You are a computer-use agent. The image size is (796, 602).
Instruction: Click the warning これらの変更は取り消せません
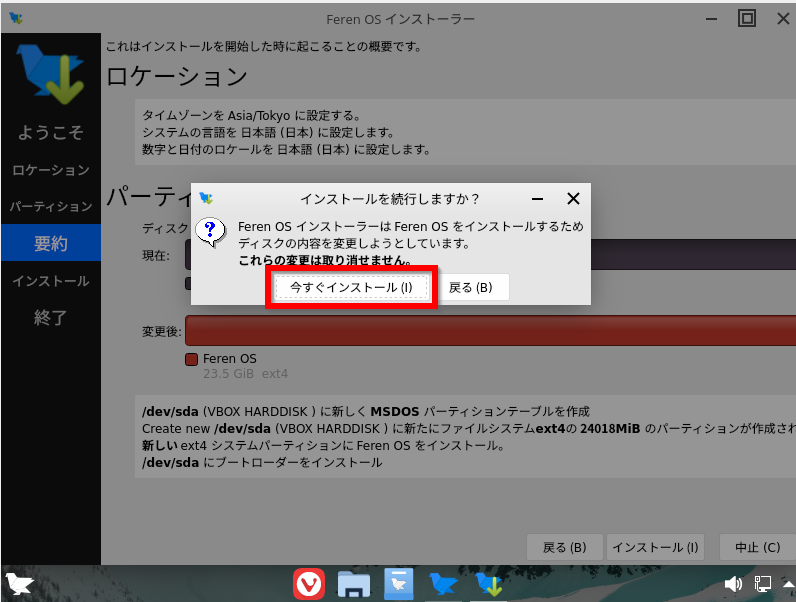click(x=325, y=260)
